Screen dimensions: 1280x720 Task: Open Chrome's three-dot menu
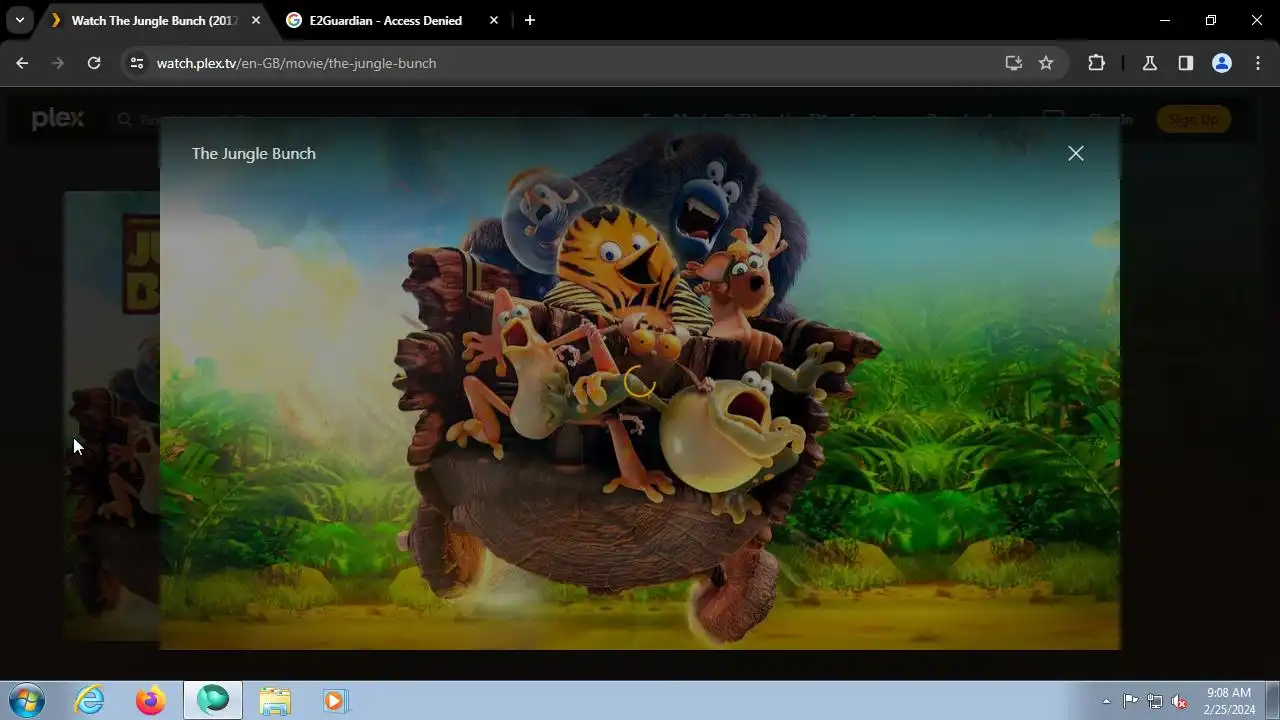[1258, 63]
